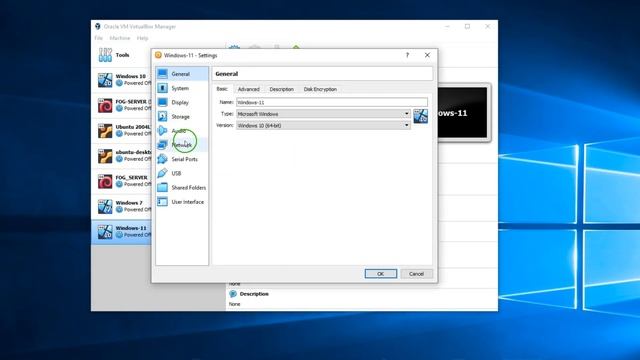The image size is (640, 360).
Task: Click the Description heading in the details pane
Action: (254, 294)
